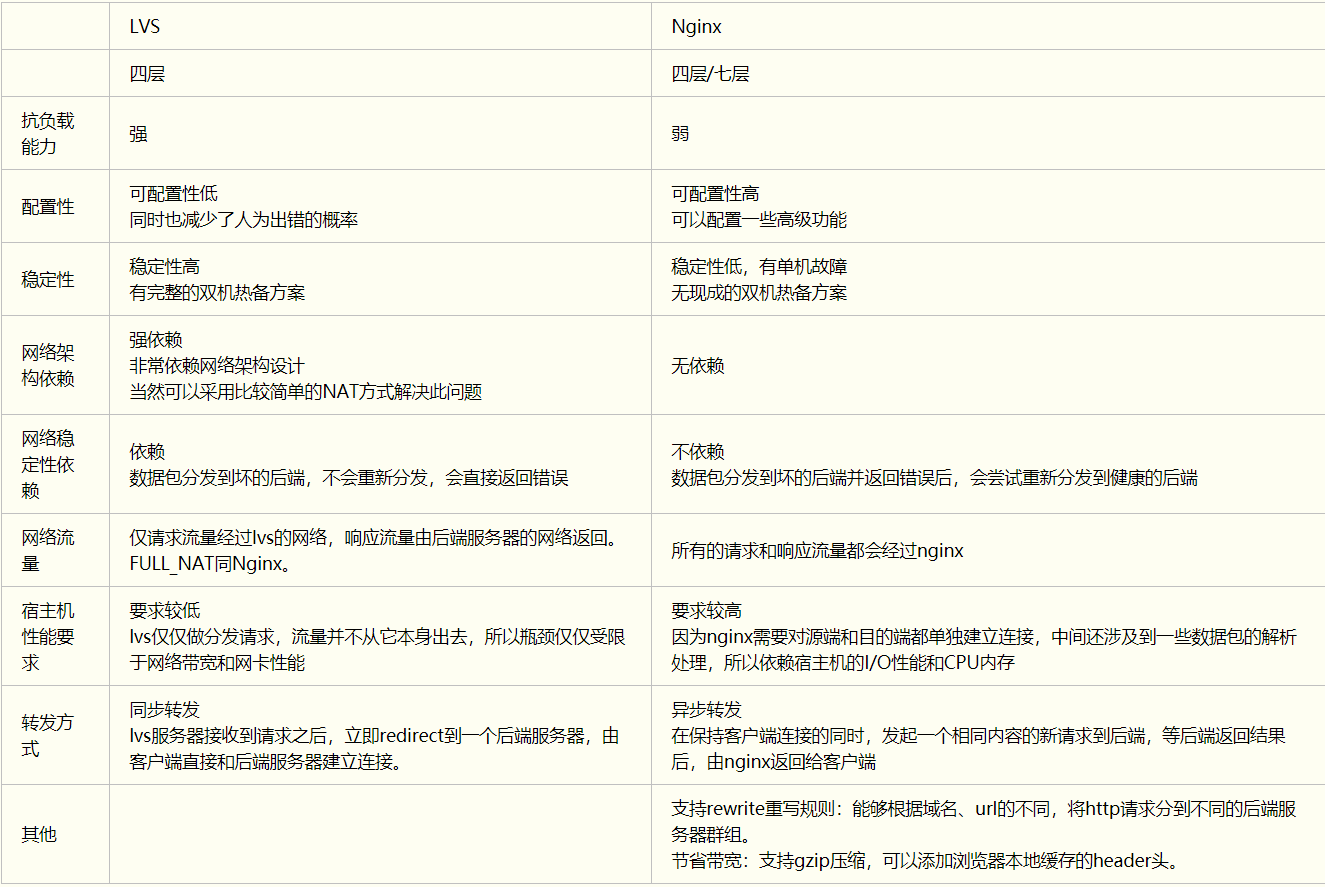Viewport: 1325px width, 887px height.
Task: Select the line 支持rewrite重写规则
Action: coord(985,809)
